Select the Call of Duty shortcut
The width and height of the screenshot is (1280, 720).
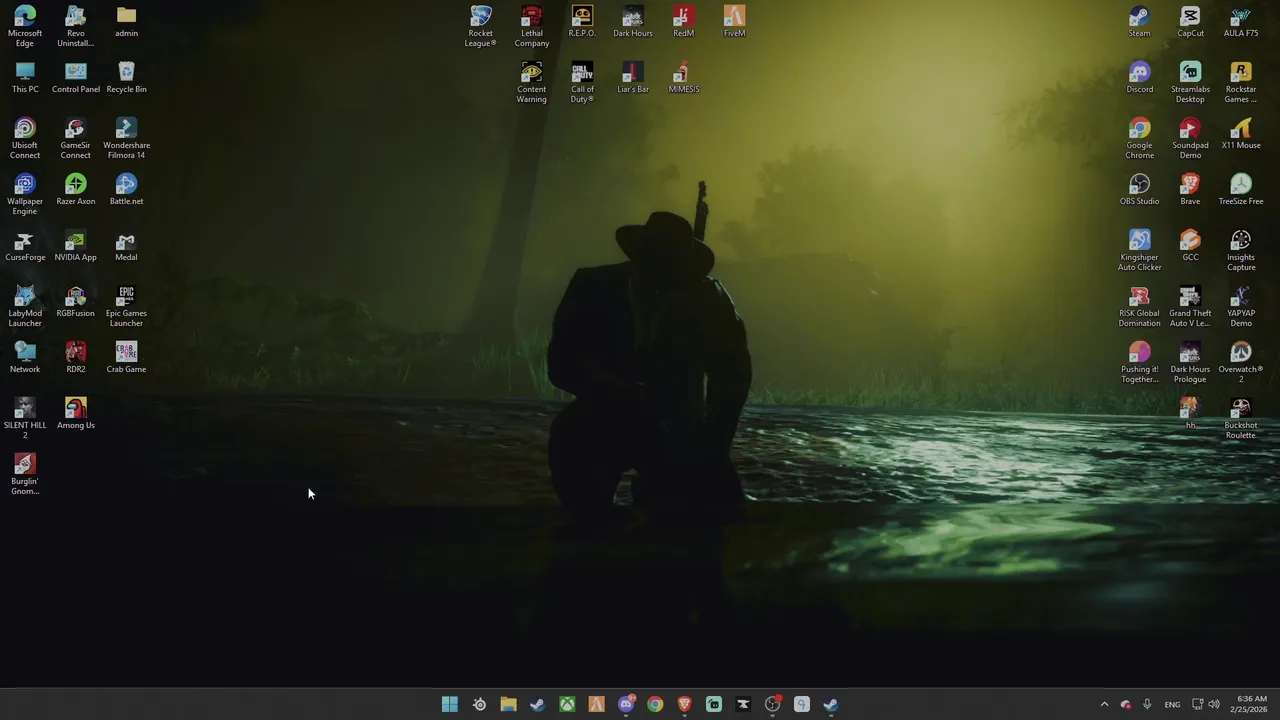tap(582, 82)
